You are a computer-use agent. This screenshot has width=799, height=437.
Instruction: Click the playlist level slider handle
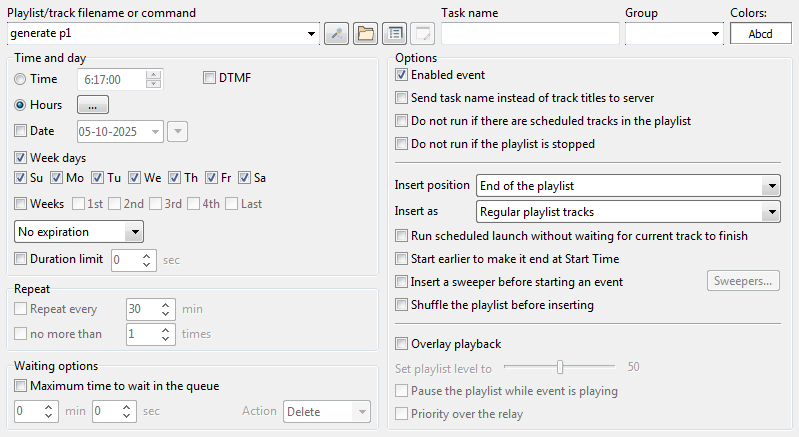[561, 367]
